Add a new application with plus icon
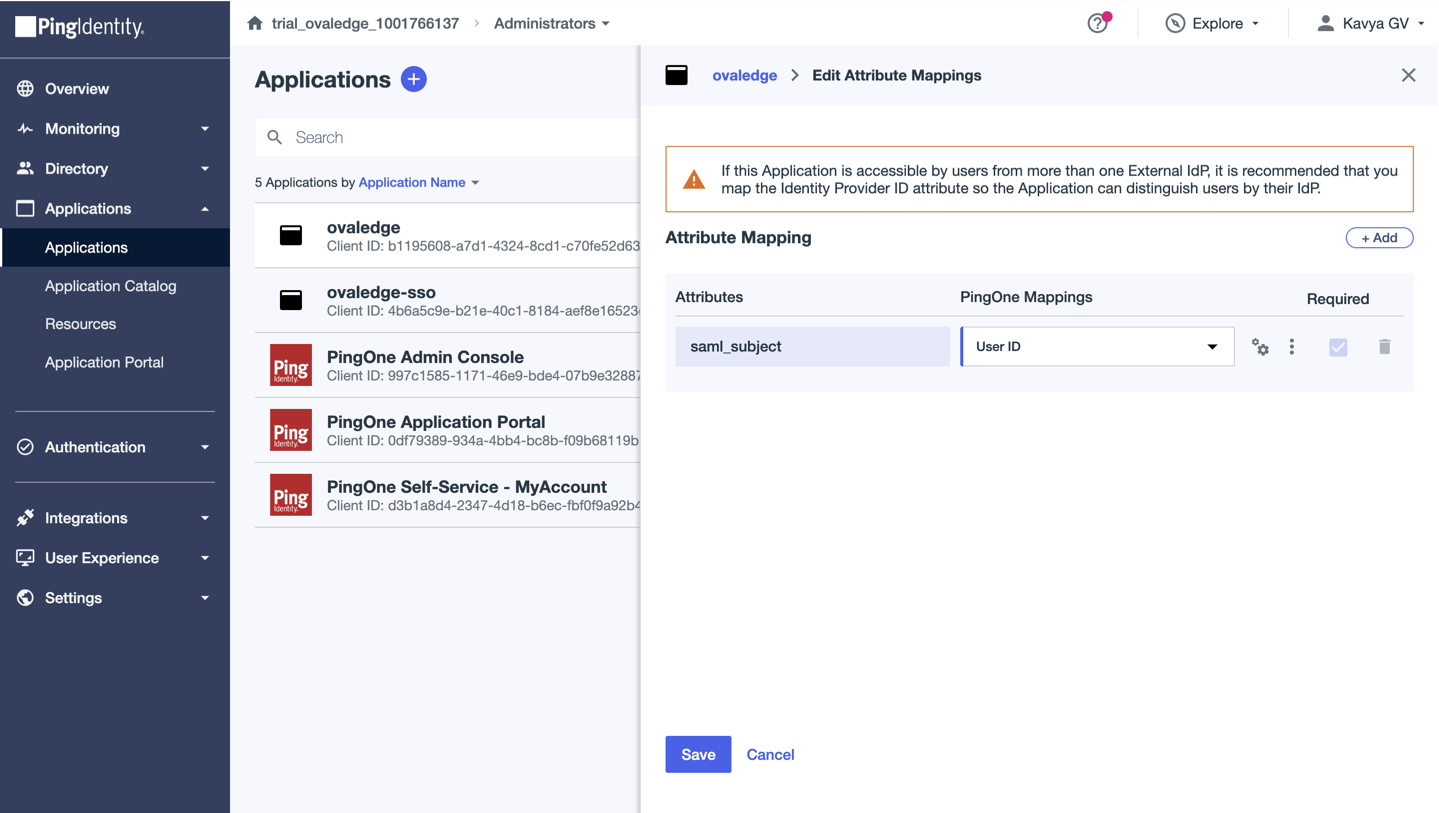This screenshot has height=813, width=1439. pos(414,79)
